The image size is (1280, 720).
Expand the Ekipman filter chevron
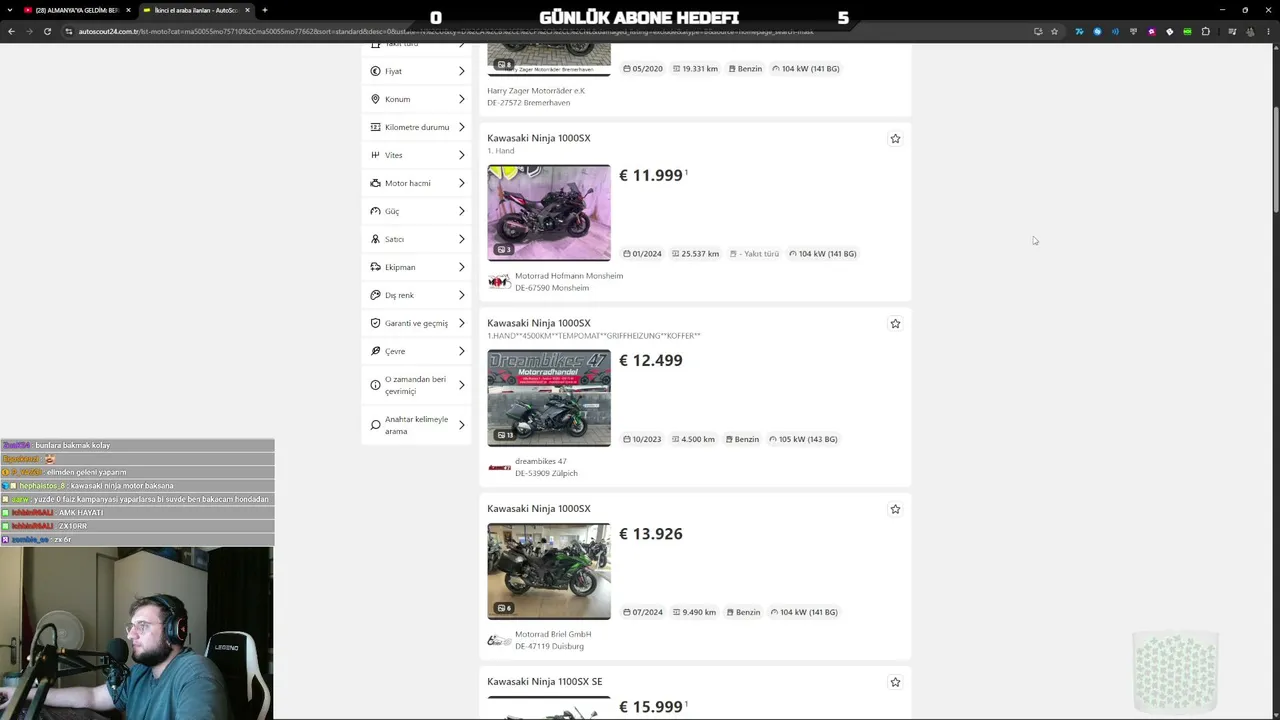(x=461, y=267)
